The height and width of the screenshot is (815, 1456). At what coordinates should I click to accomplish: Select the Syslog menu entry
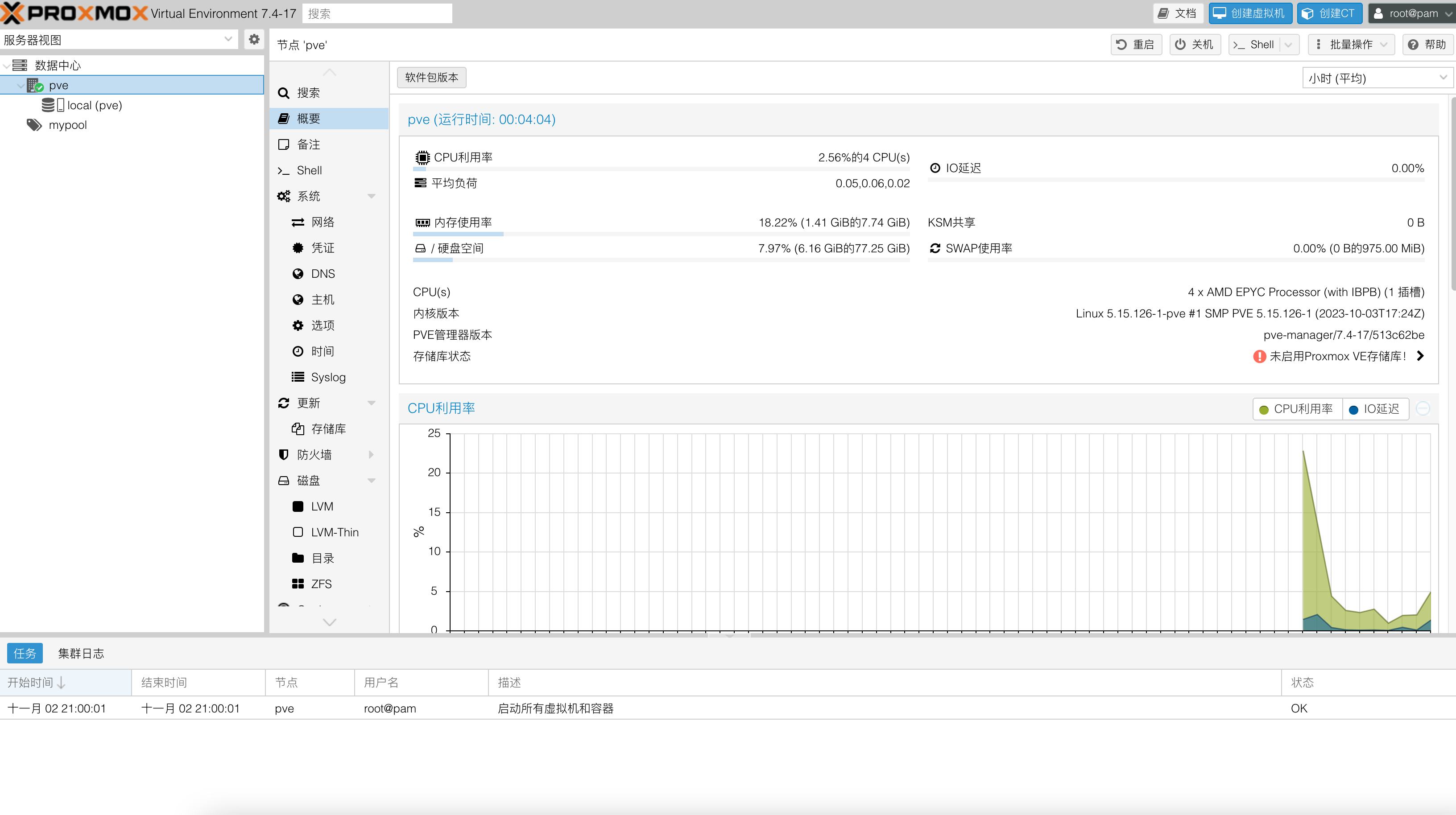[x=328, y=377]
